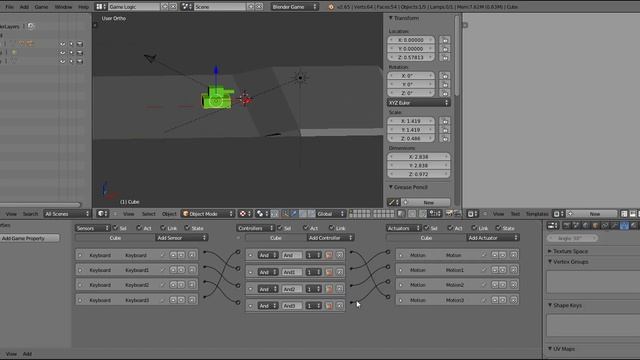This screenshot has width=640, height=360.
Task: Open the Add Controller dropdown
Action: (x=330, y=238)
